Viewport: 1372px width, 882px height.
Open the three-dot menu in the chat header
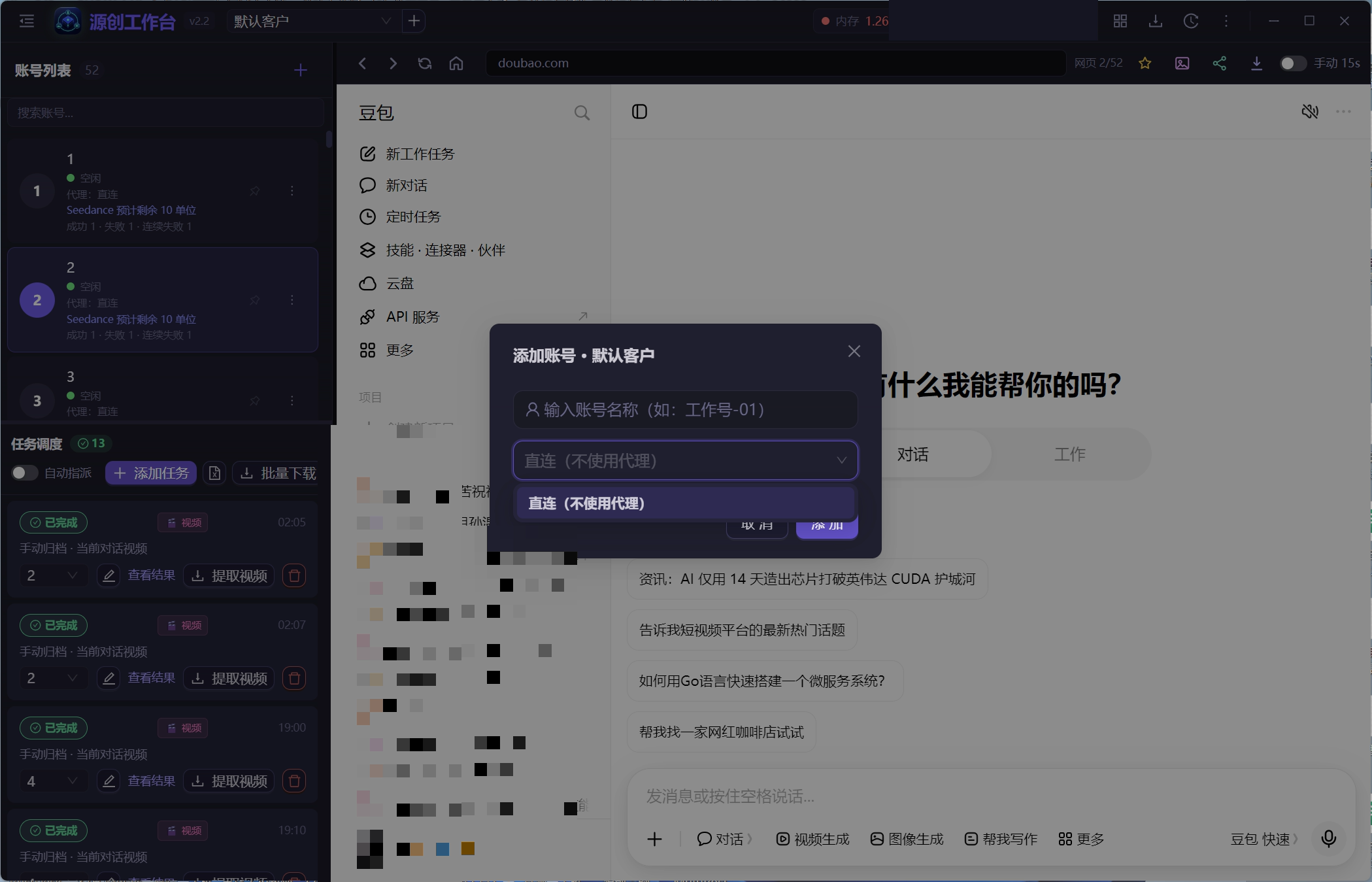tap(1343, 112)
